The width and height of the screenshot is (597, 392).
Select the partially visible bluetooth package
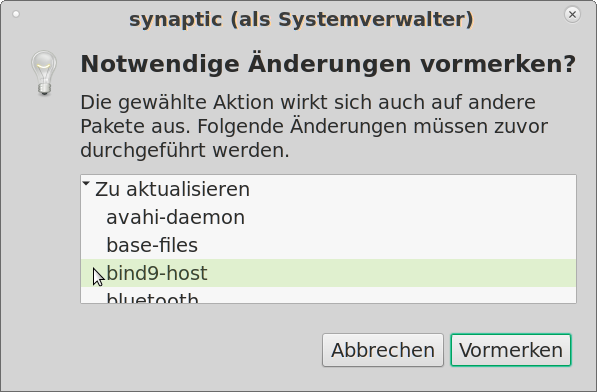(x=152, y=297)
